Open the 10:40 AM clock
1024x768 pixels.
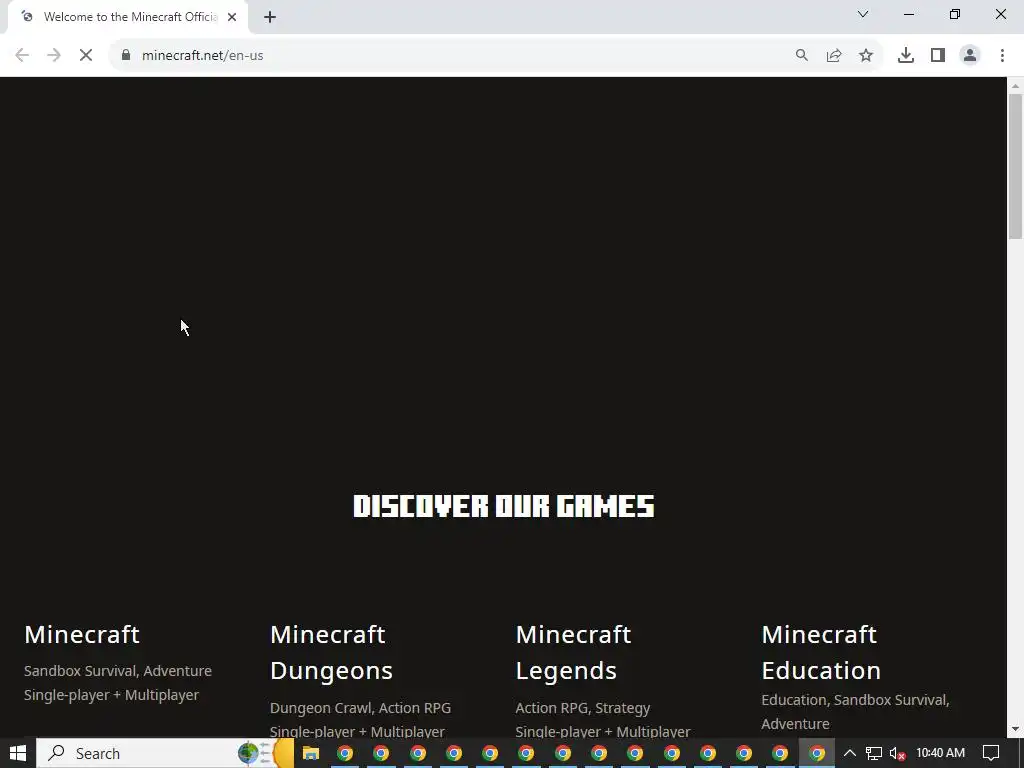[940, 753]
